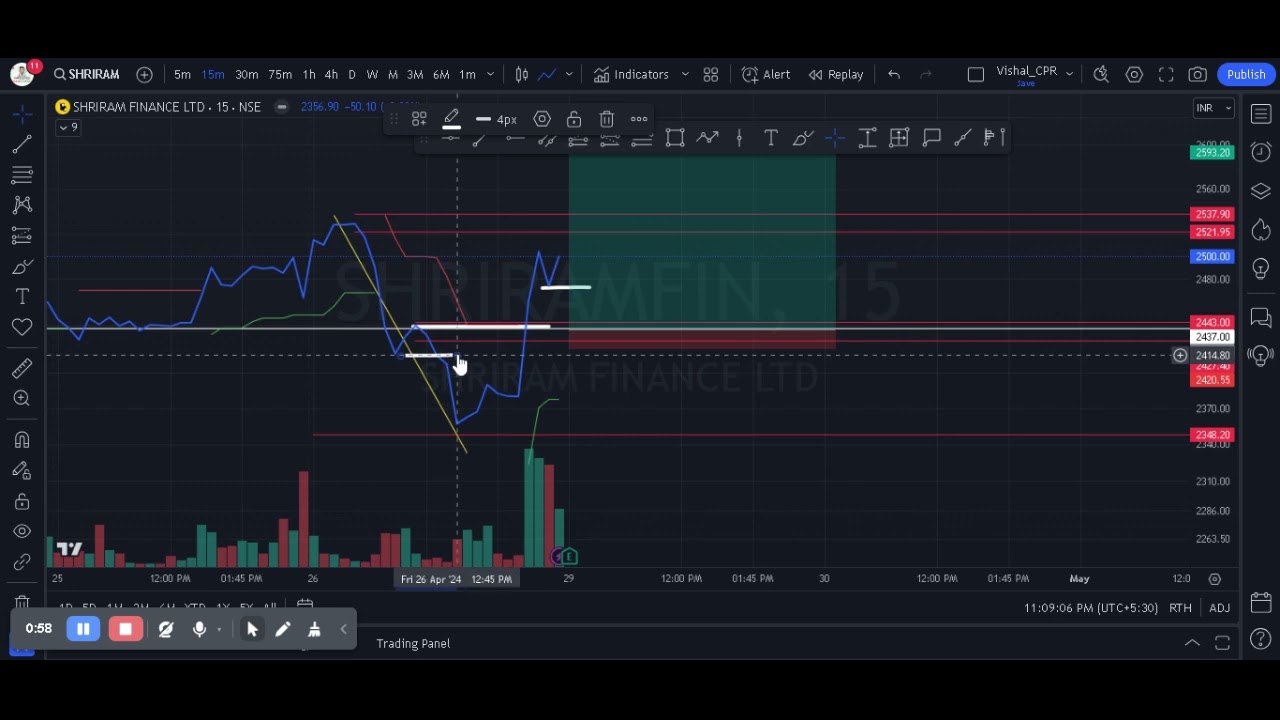Open the watchlist panel in right sidebar
The image size is (1280, 720).
[x=1261, y=114]
